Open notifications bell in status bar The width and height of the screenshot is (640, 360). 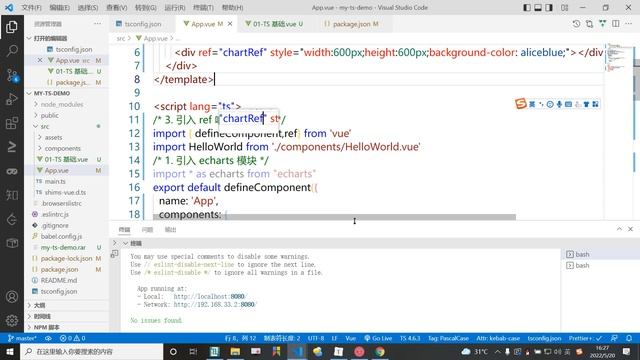tap(629, 338)
